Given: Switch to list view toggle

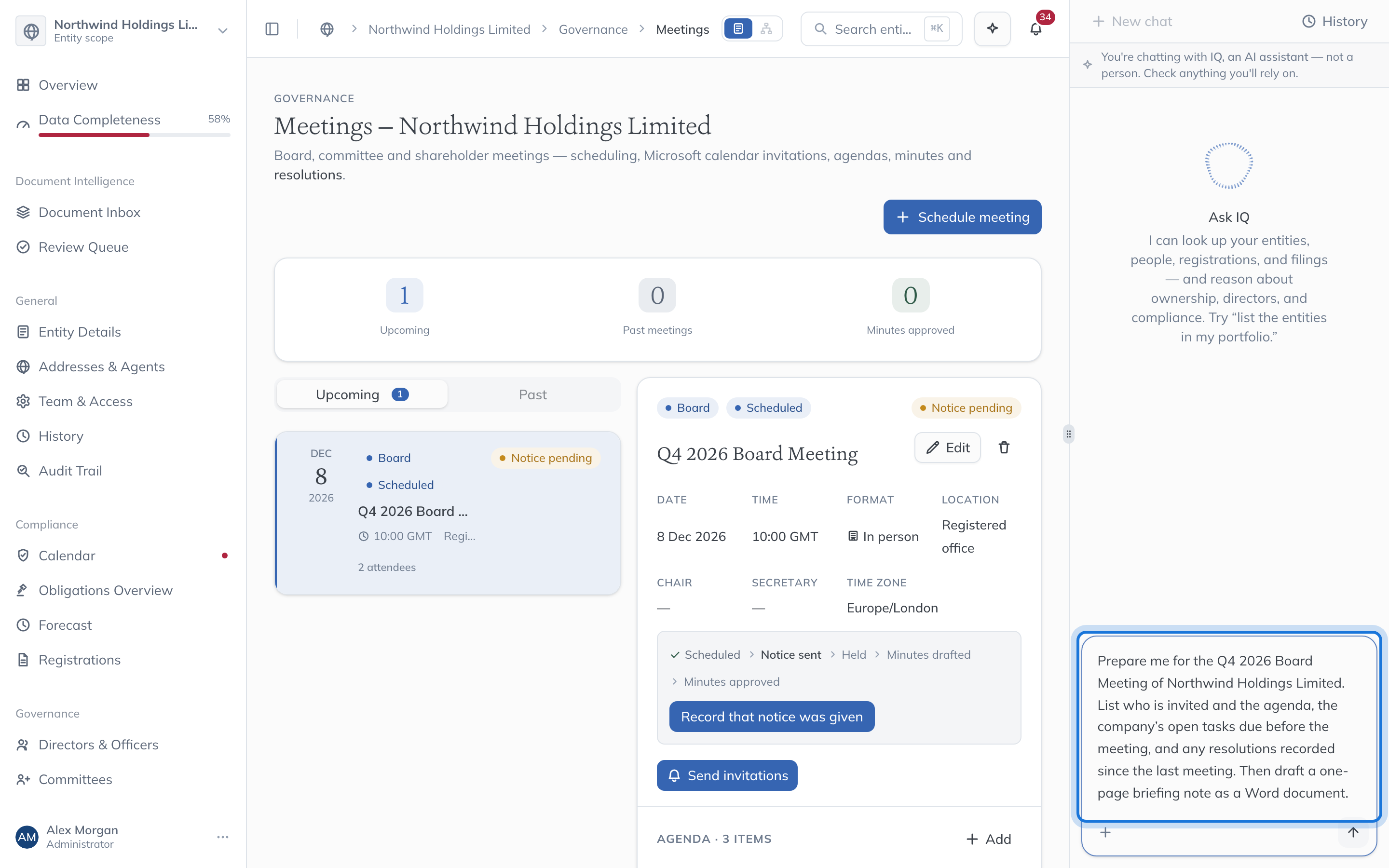Looking at the screenshot, I should 738,29.
